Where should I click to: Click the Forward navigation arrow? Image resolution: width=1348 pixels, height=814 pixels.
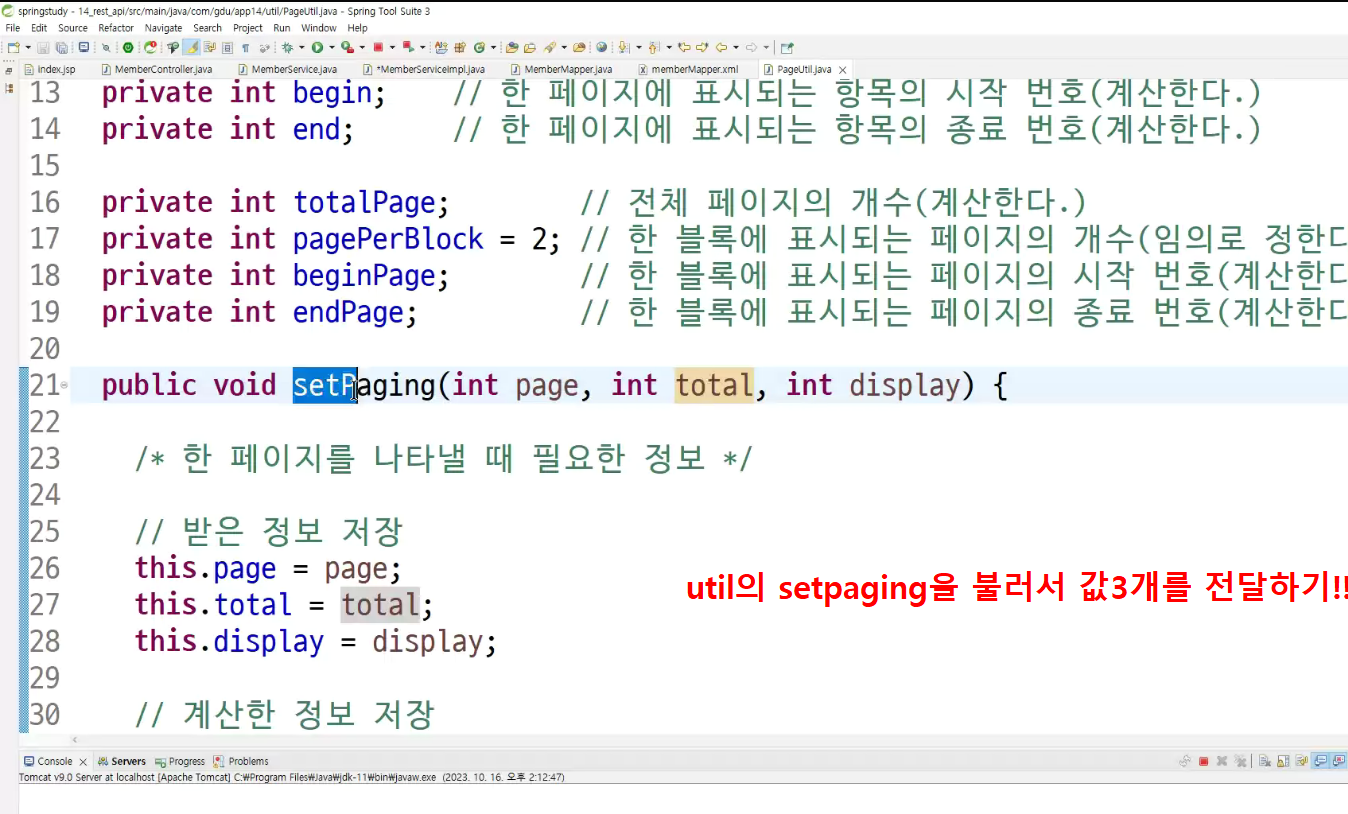(x=751, y=47)
